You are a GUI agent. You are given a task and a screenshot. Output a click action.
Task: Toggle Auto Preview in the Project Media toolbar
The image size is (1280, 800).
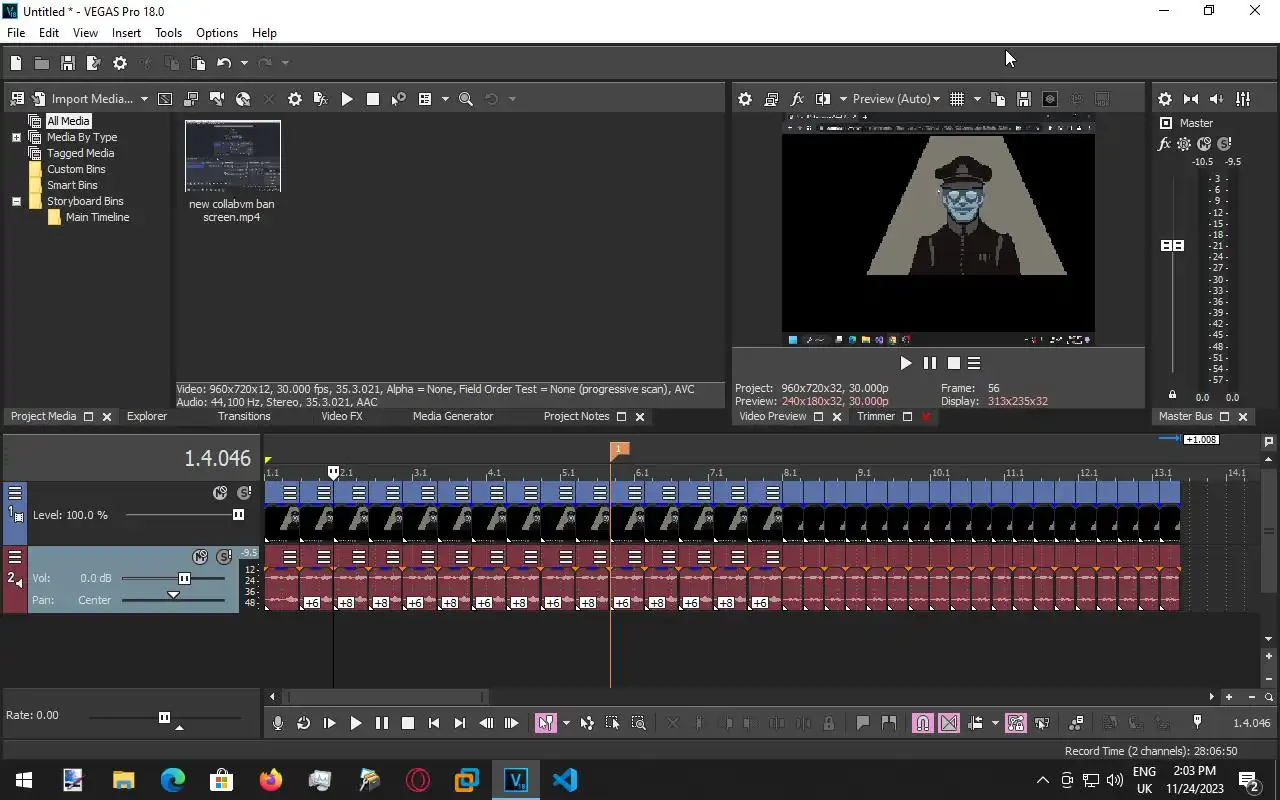(x=399, y=99)
